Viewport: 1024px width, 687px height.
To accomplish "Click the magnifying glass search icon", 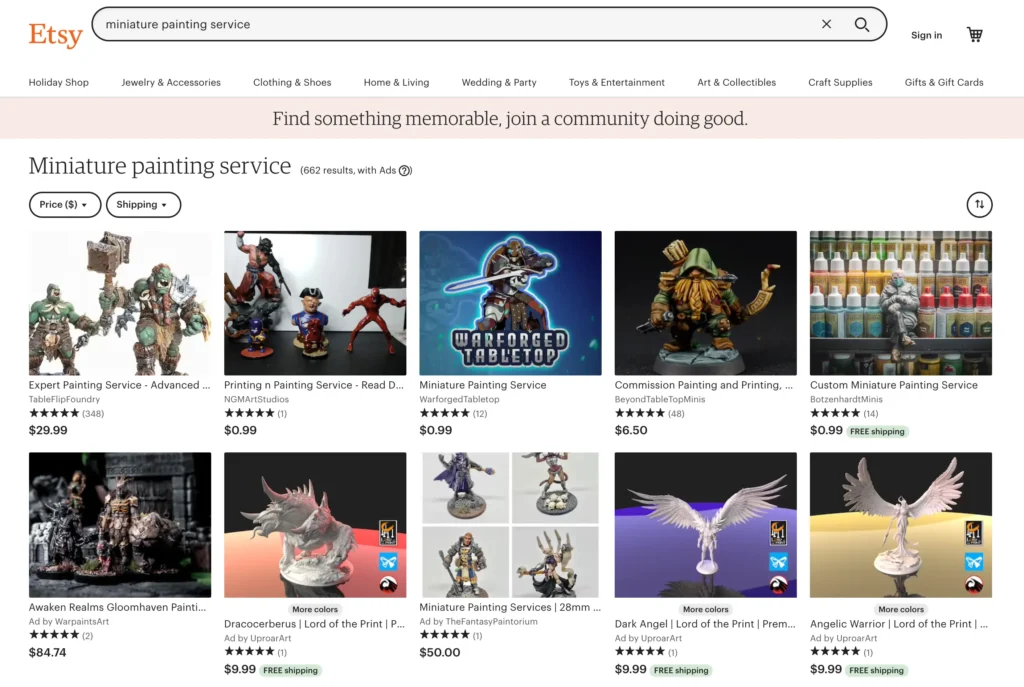I will click(861, 24).
